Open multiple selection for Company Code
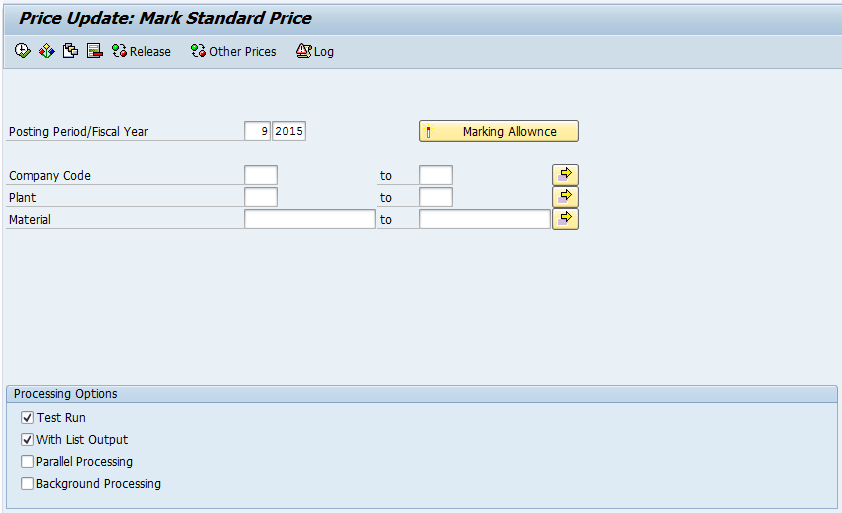Image resolution: width=842 pixels, height=513 pixels. (565, 175)
